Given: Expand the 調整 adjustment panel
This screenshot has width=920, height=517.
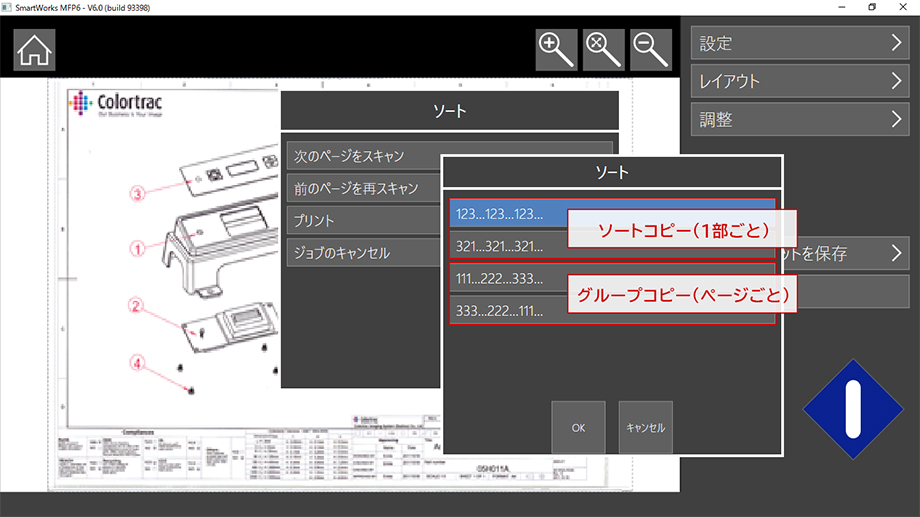Looking at the screenshot, I should (x=798, y=119).
